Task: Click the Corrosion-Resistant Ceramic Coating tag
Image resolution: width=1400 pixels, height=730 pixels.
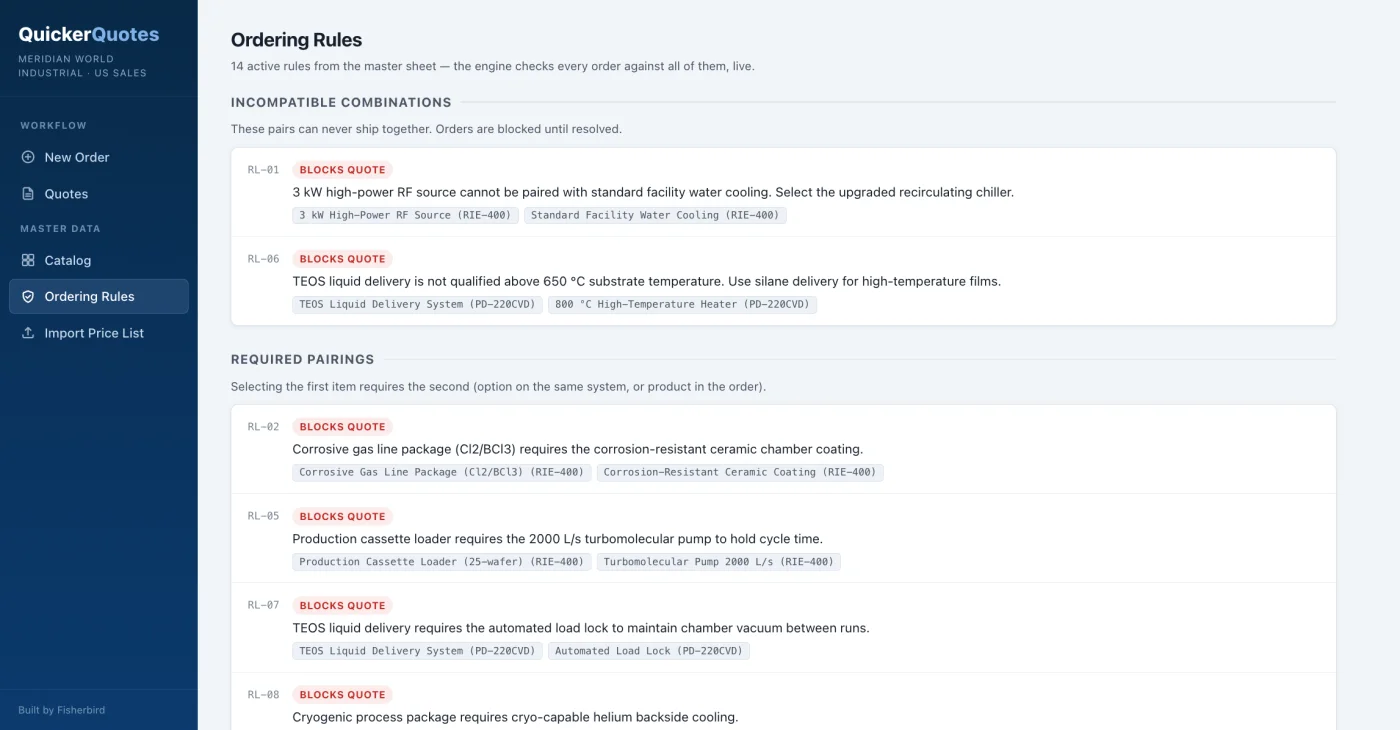Action: coord(740,472)
